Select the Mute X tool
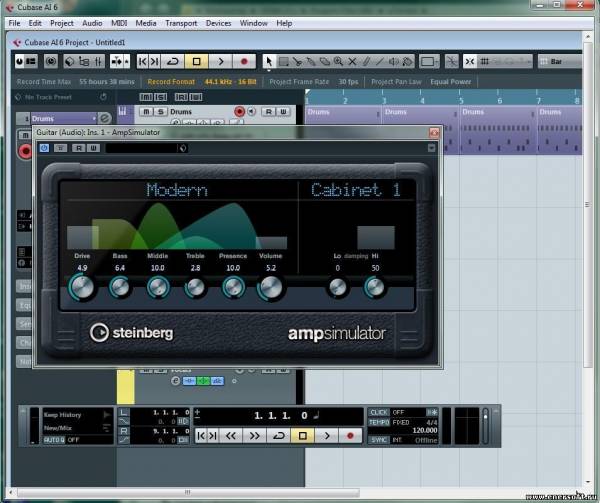Screen dimensions: 600x503 352,61
